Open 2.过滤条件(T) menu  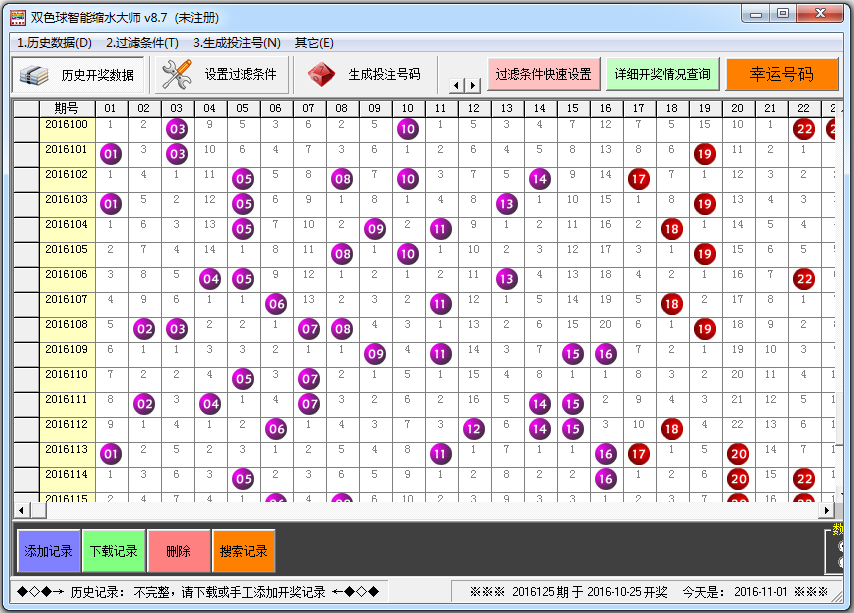pos(142,42)
